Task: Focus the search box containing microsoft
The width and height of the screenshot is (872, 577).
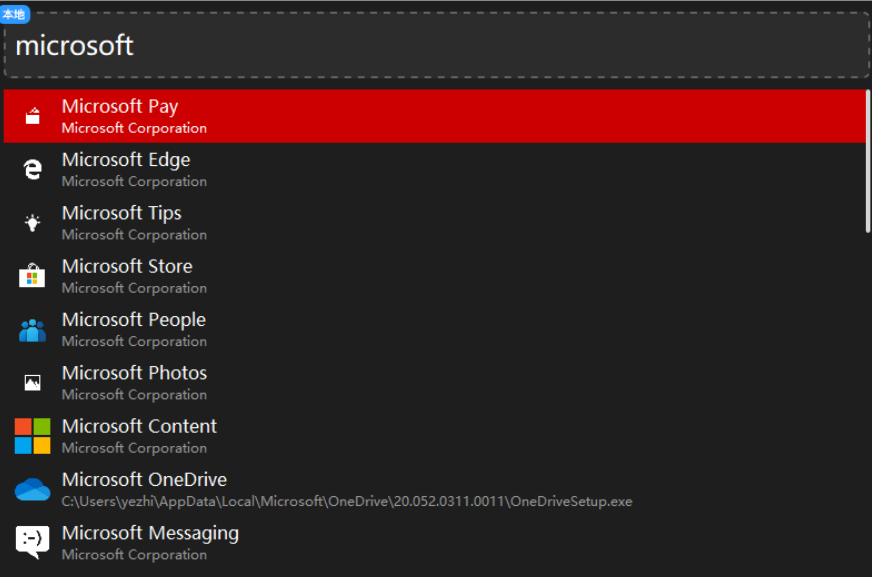Action: (437, 45)
